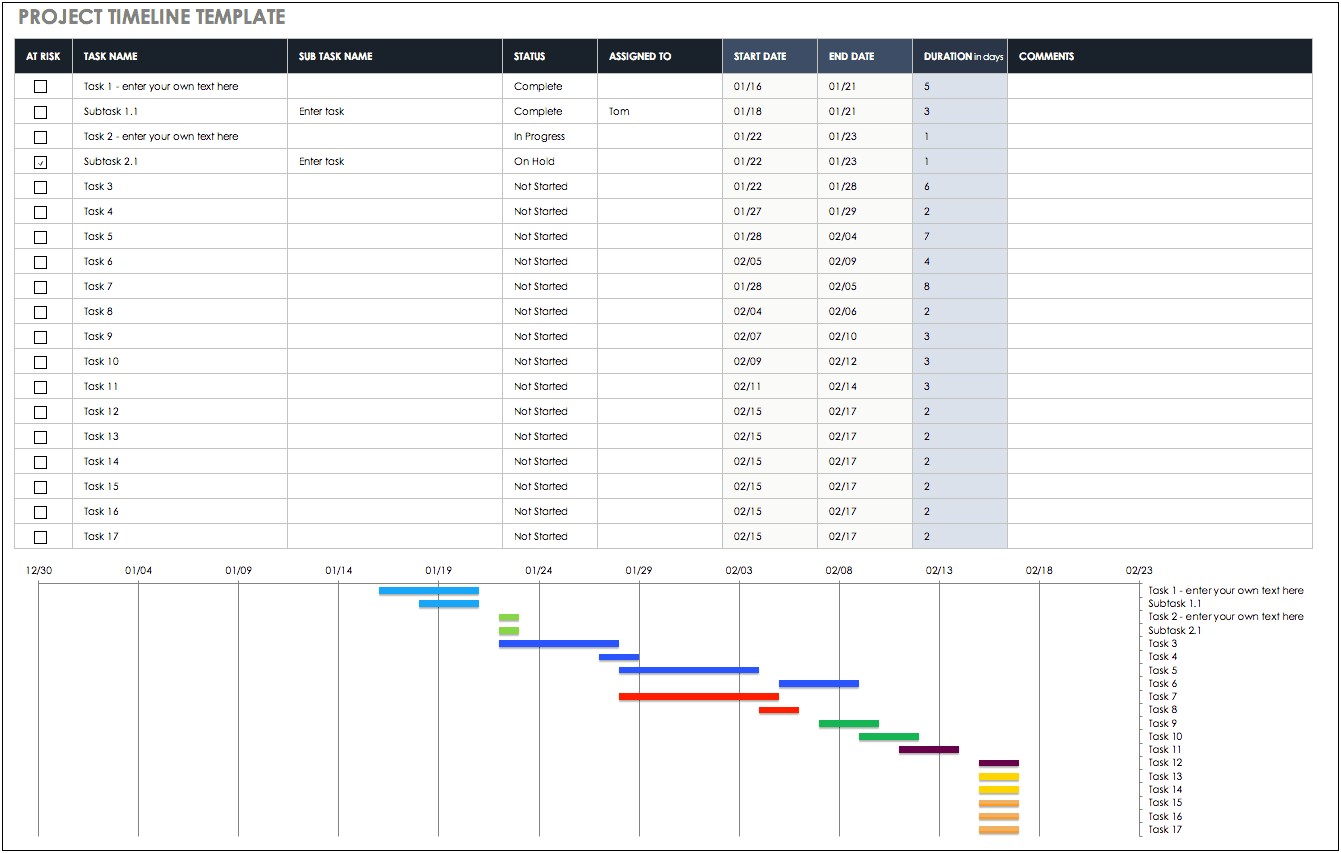This screenshot has width=1341, height=853.
Task: Click duration value 8 for Task 7
Action: click(x=960, y=286)
